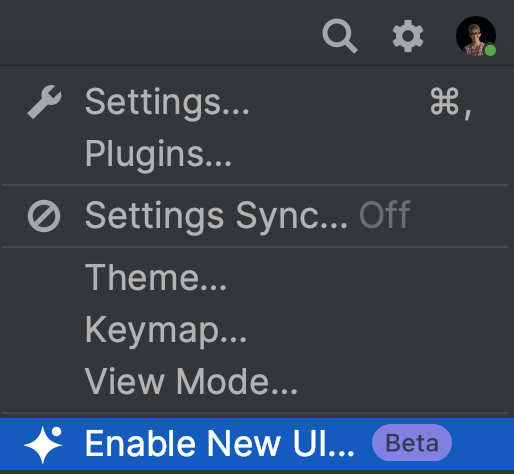This screenshot has height=474, width=514.
Task: Open the Theme... switcher
Action: click(x=257, y=278)
